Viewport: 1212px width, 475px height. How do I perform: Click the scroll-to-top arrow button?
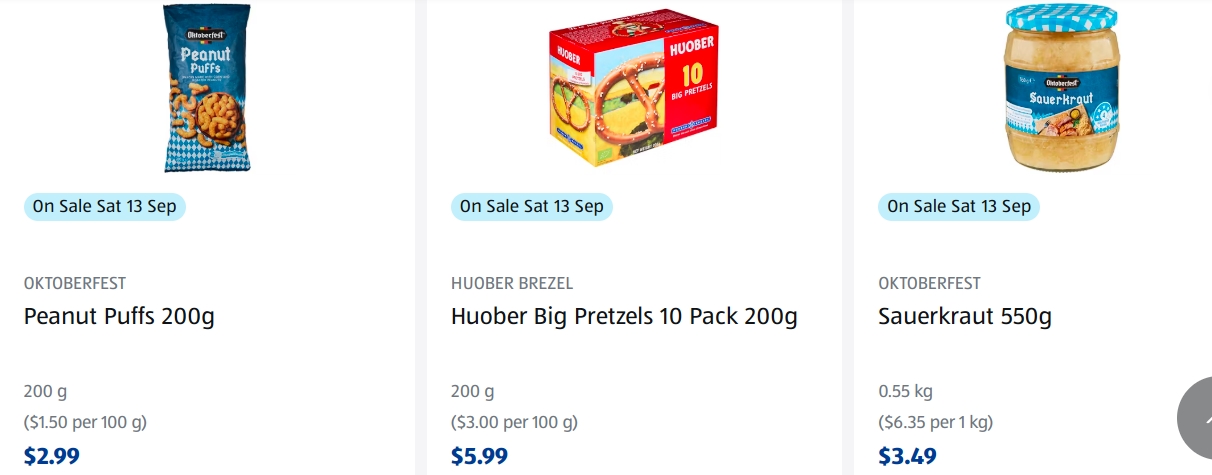point(1197,418)
